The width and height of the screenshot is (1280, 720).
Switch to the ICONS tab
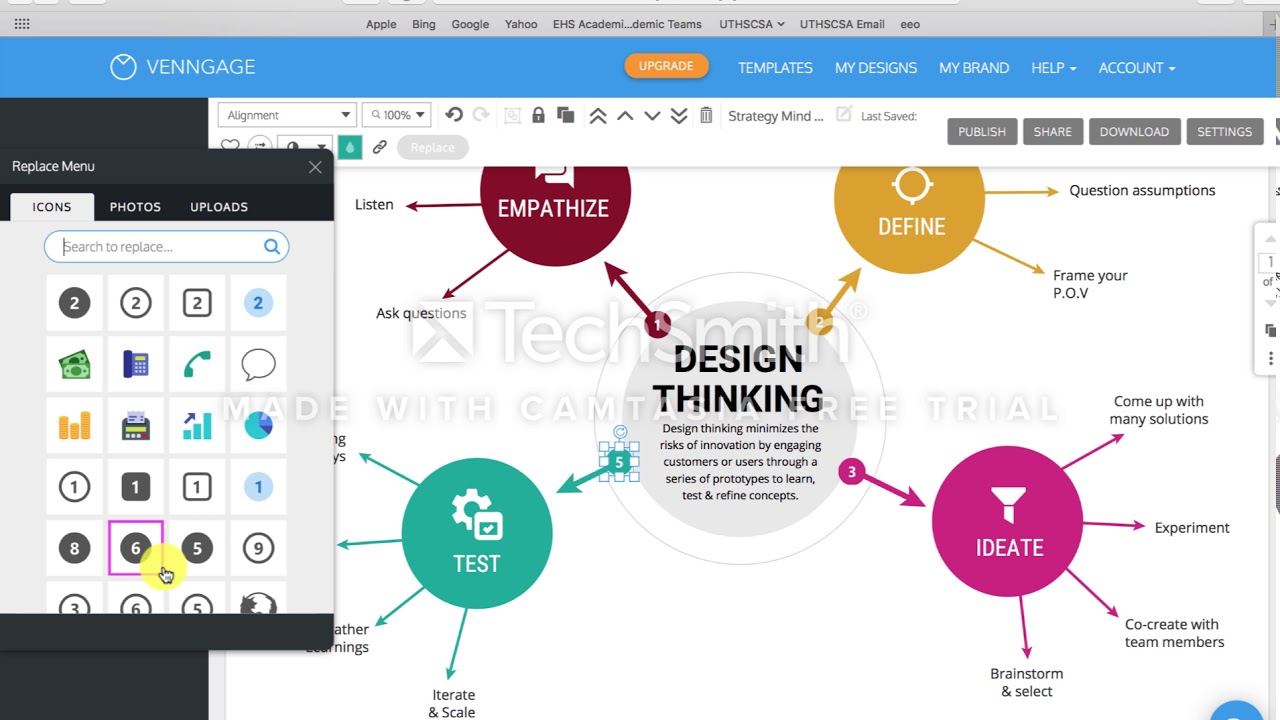pos(52,207)
